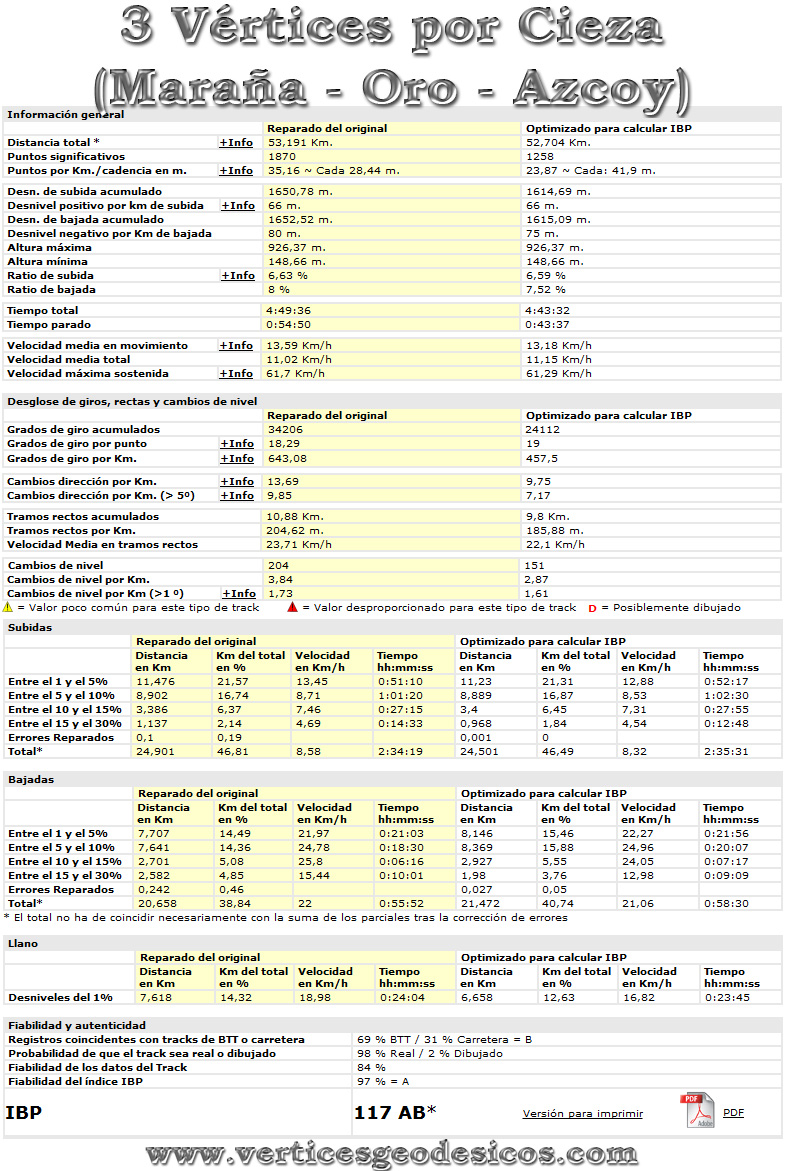Open +Info for Puntos por Km./cadencia
This screenshot has width=785, height=1171.
pos(236,171)
